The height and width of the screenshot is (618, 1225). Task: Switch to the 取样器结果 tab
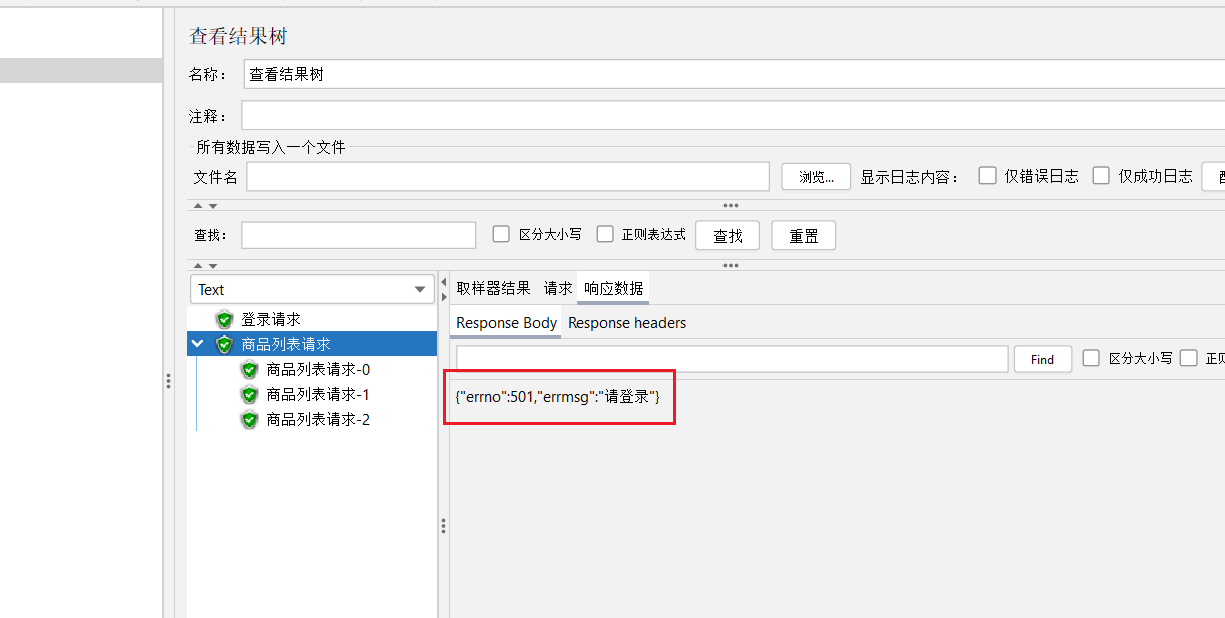pos(493,289)
